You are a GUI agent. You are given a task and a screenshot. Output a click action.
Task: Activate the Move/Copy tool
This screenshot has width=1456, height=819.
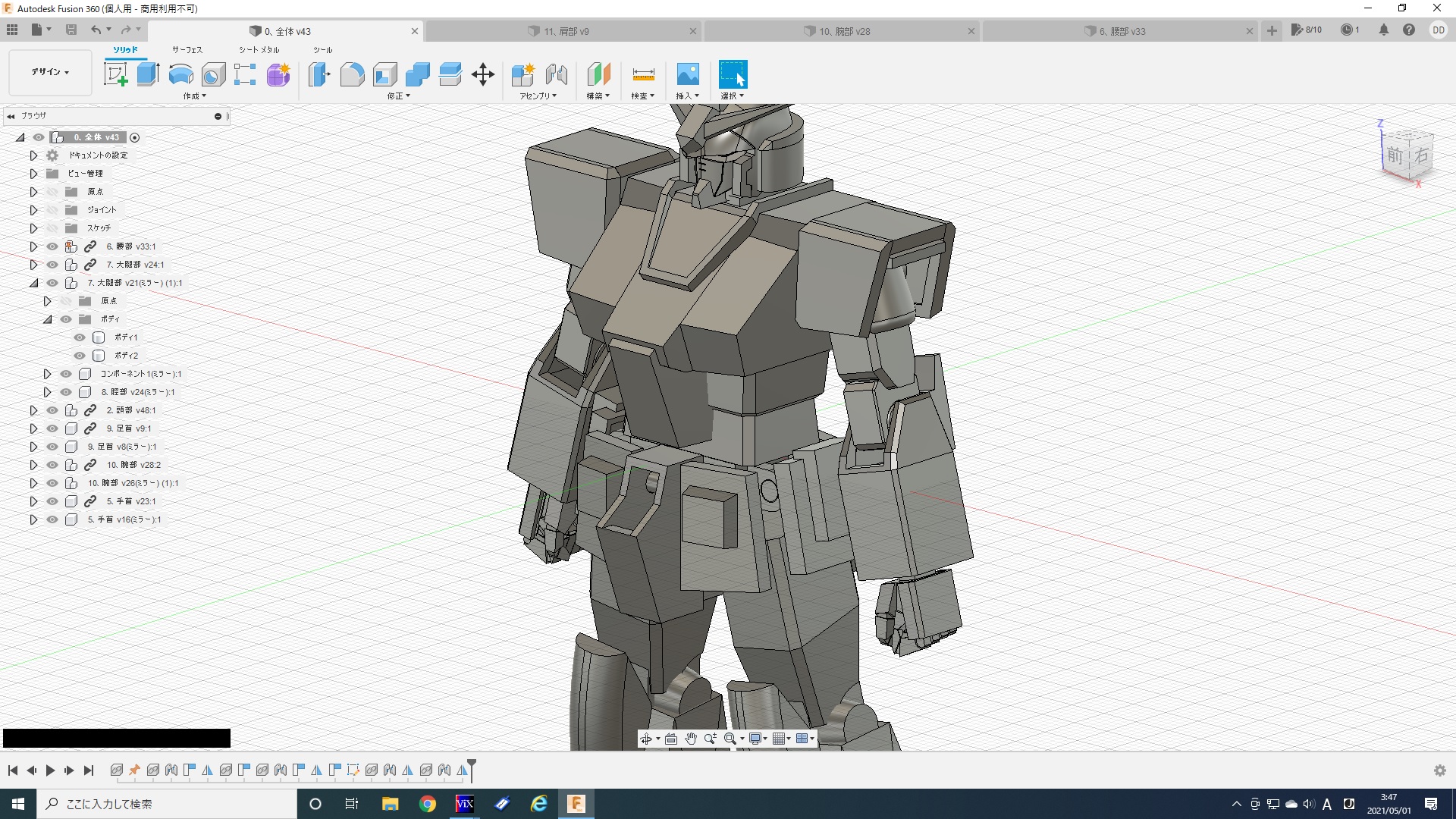[x=483, y=74]
